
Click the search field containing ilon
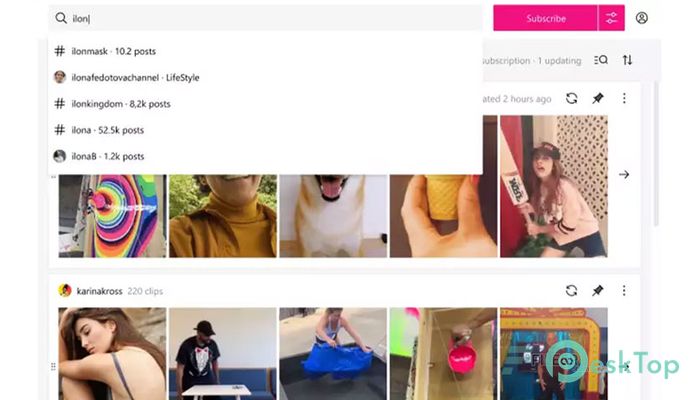265,18
